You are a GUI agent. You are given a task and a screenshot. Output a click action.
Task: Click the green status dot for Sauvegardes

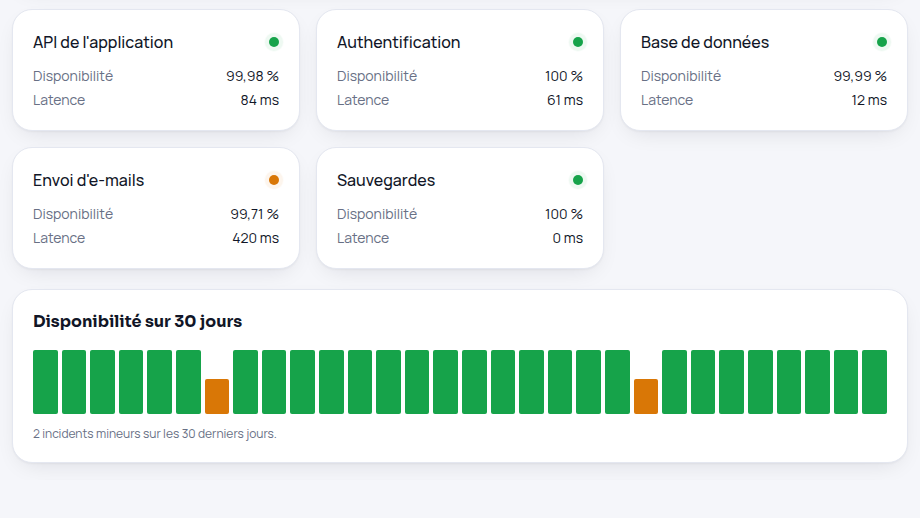click(x=577, y=180)
